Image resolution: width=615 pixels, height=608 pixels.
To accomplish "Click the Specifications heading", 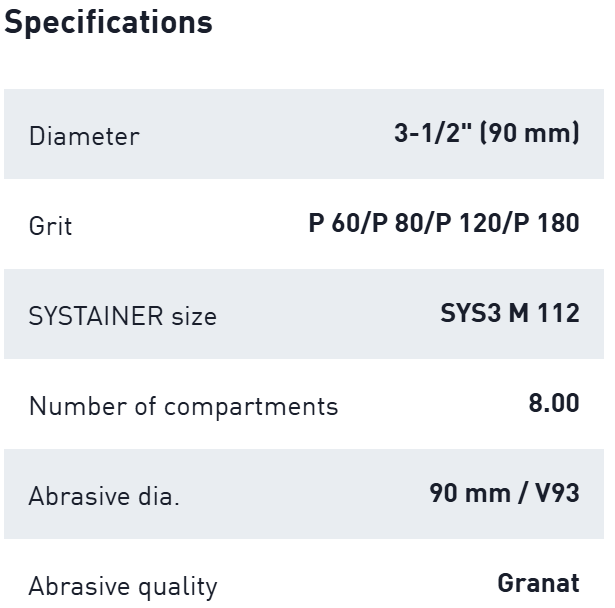I will (108, 22).
